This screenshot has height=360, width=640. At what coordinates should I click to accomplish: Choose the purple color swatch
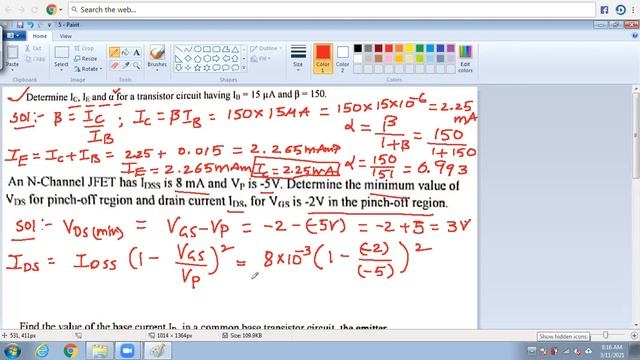coord(451,49)
